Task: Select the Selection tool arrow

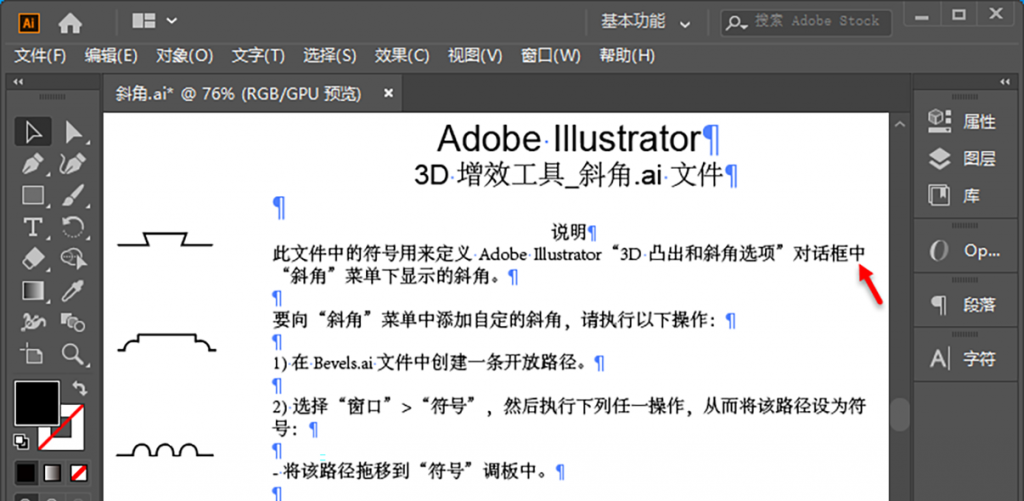Action: click(33, 132)
